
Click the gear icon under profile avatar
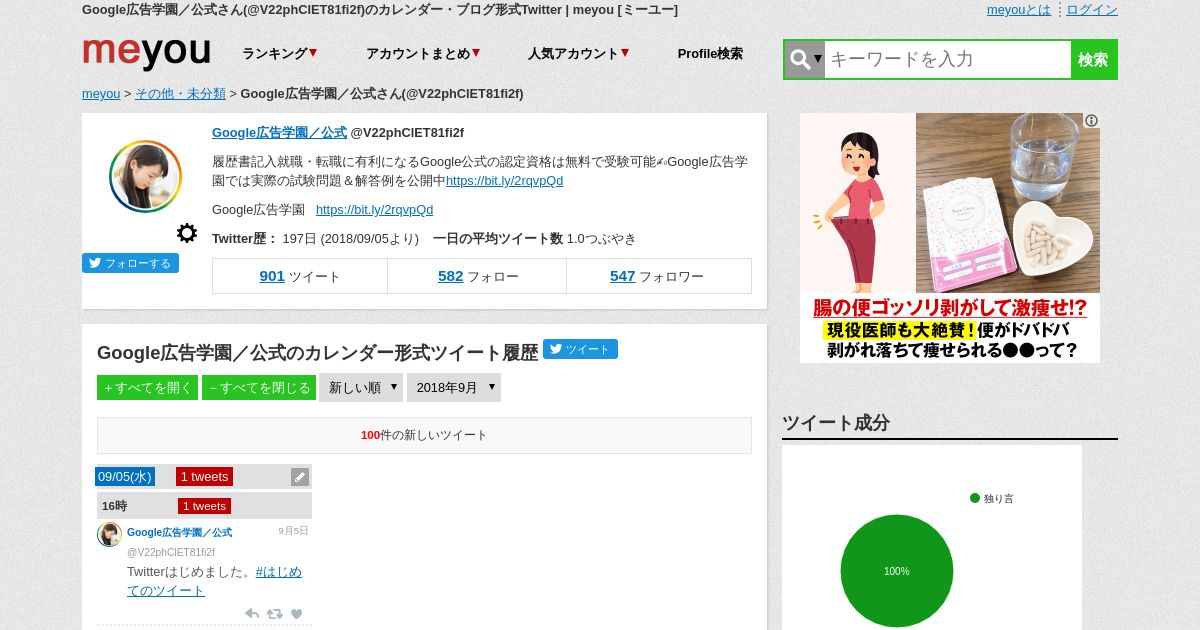[187, 233]
